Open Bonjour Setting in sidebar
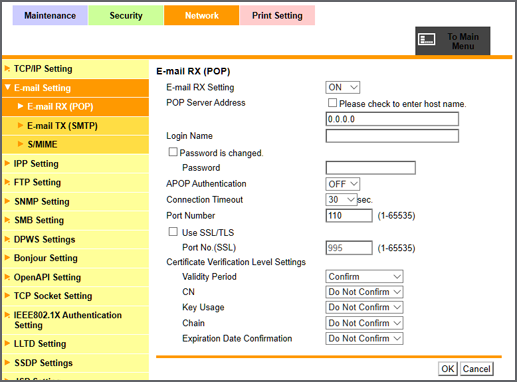Screen dimensions: 517x382 tap(75, 258)
